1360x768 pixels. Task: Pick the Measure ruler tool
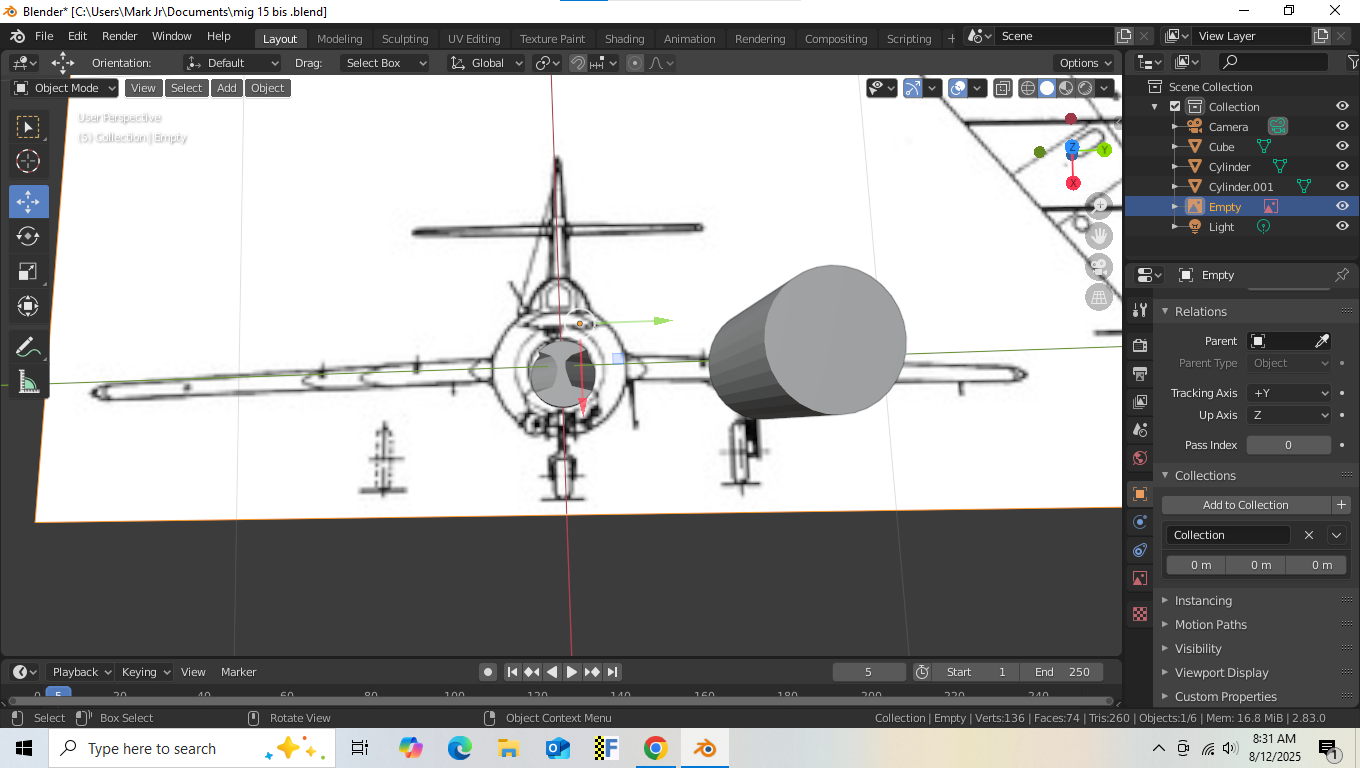pyautogui.click(x=28, y=382)
